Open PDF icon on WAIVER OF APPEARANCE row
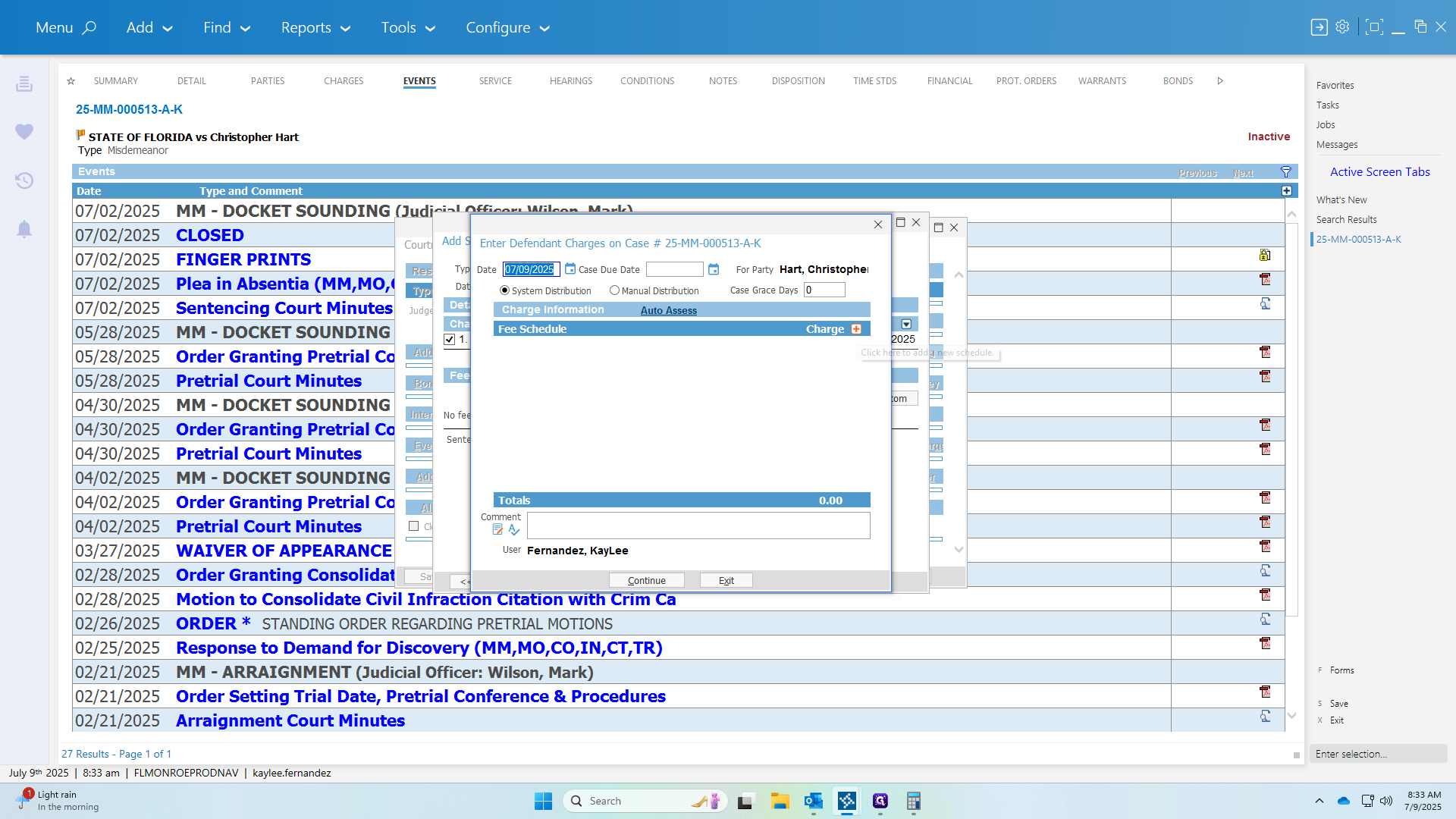Image resolution: width=1456 pixels, height=819 pixels. [1265, 547]
